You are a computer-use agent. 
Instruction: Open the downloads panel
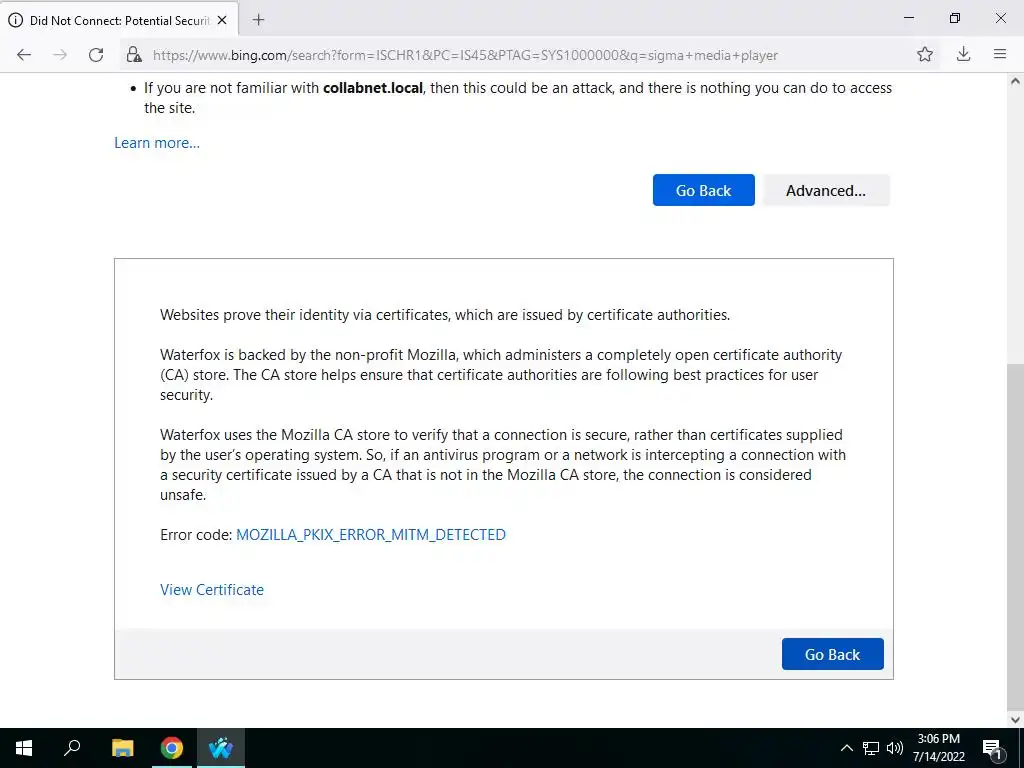click(963, 55)
